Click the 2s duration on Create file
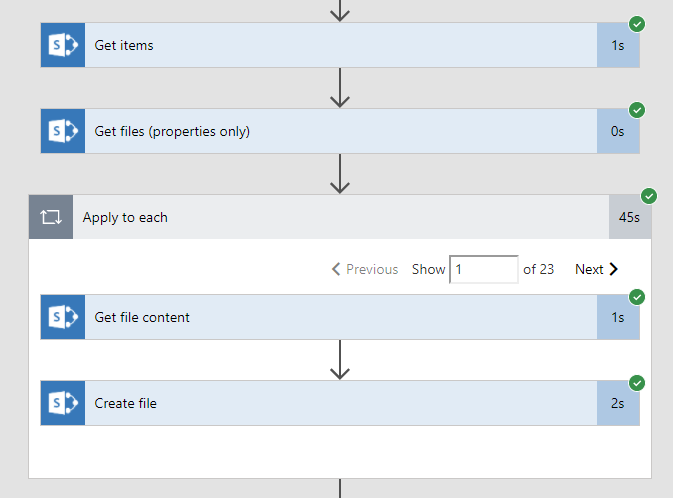The image size is (673, 498). click(x=618, y=403)
